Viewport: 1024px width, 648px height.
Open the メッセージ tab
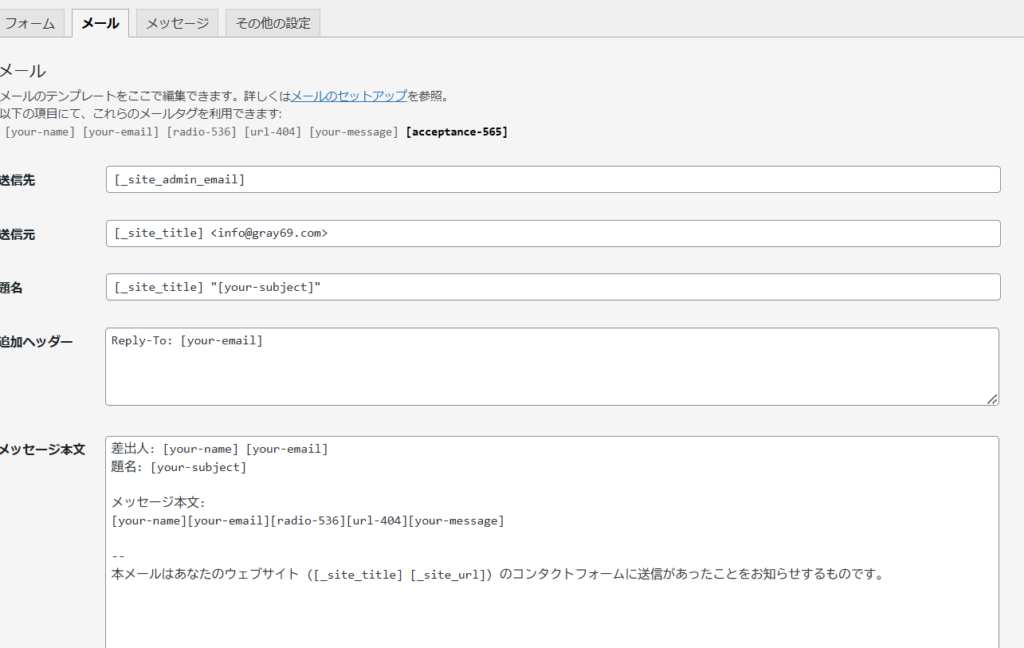177,23
